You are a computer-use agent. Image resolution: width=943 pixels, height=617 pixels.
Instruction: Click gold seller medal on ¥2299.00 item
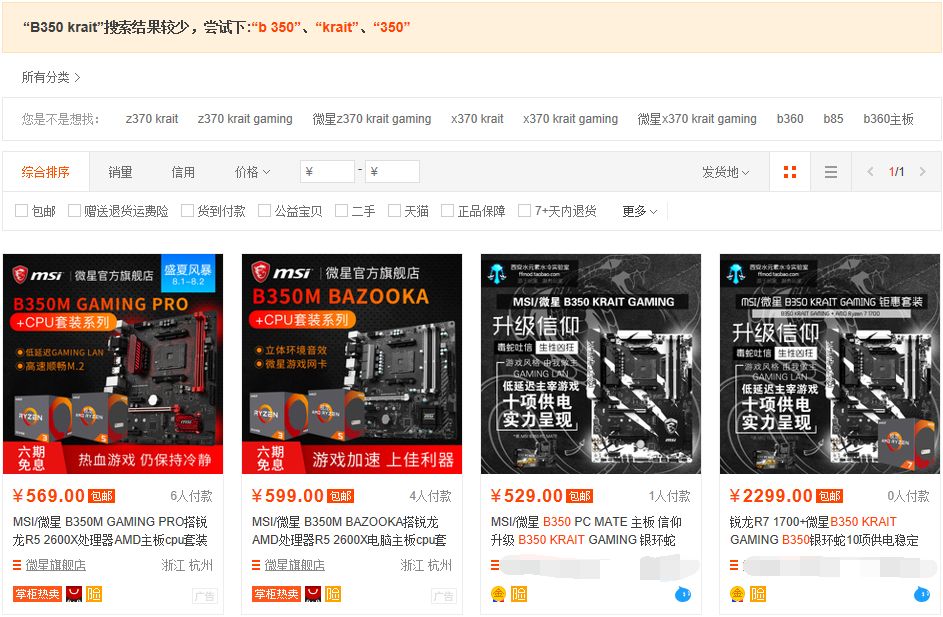coord(737,594)
